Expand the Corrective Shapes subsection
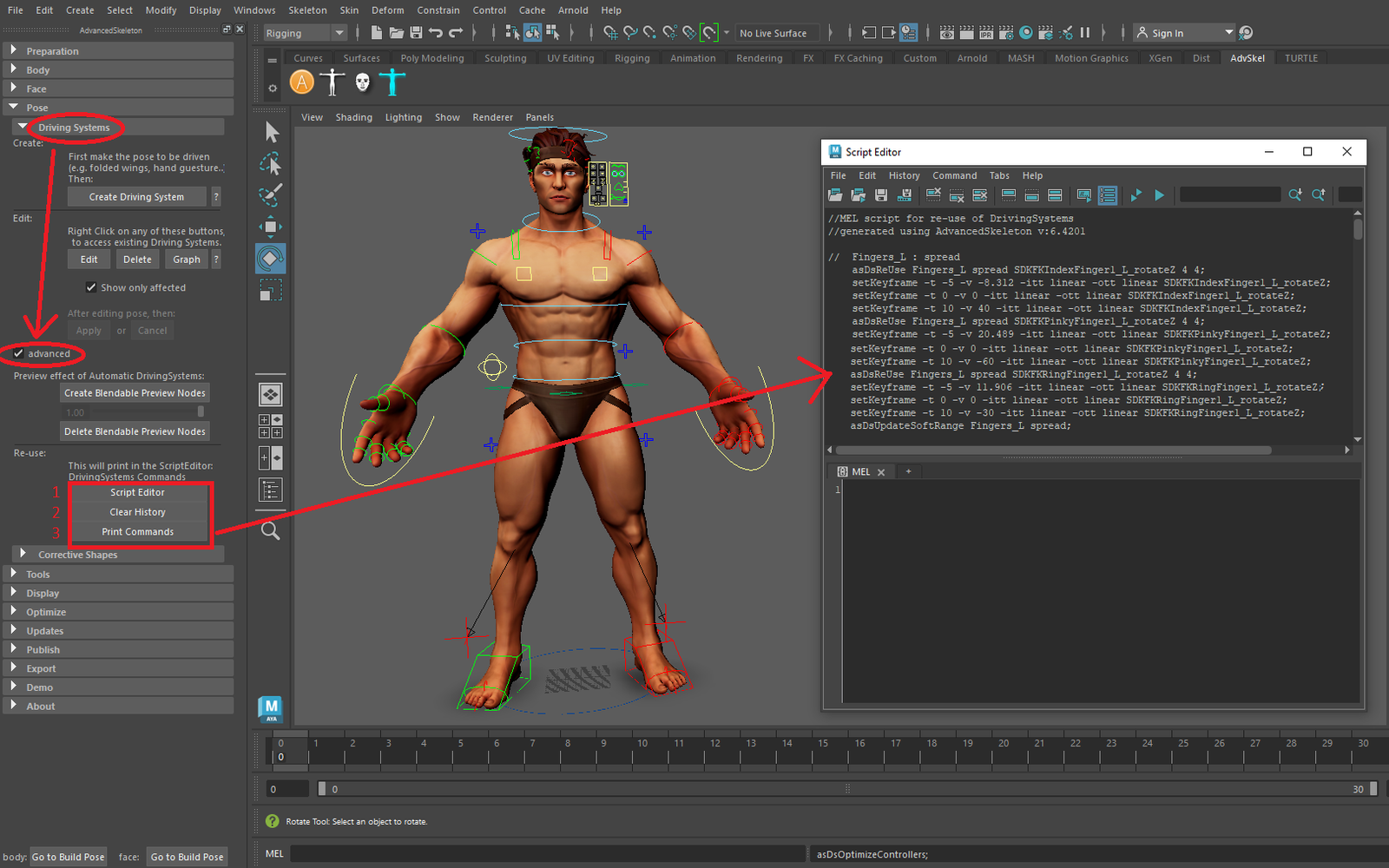This screenshot has height=868, width=1389. tap(119, 555)
